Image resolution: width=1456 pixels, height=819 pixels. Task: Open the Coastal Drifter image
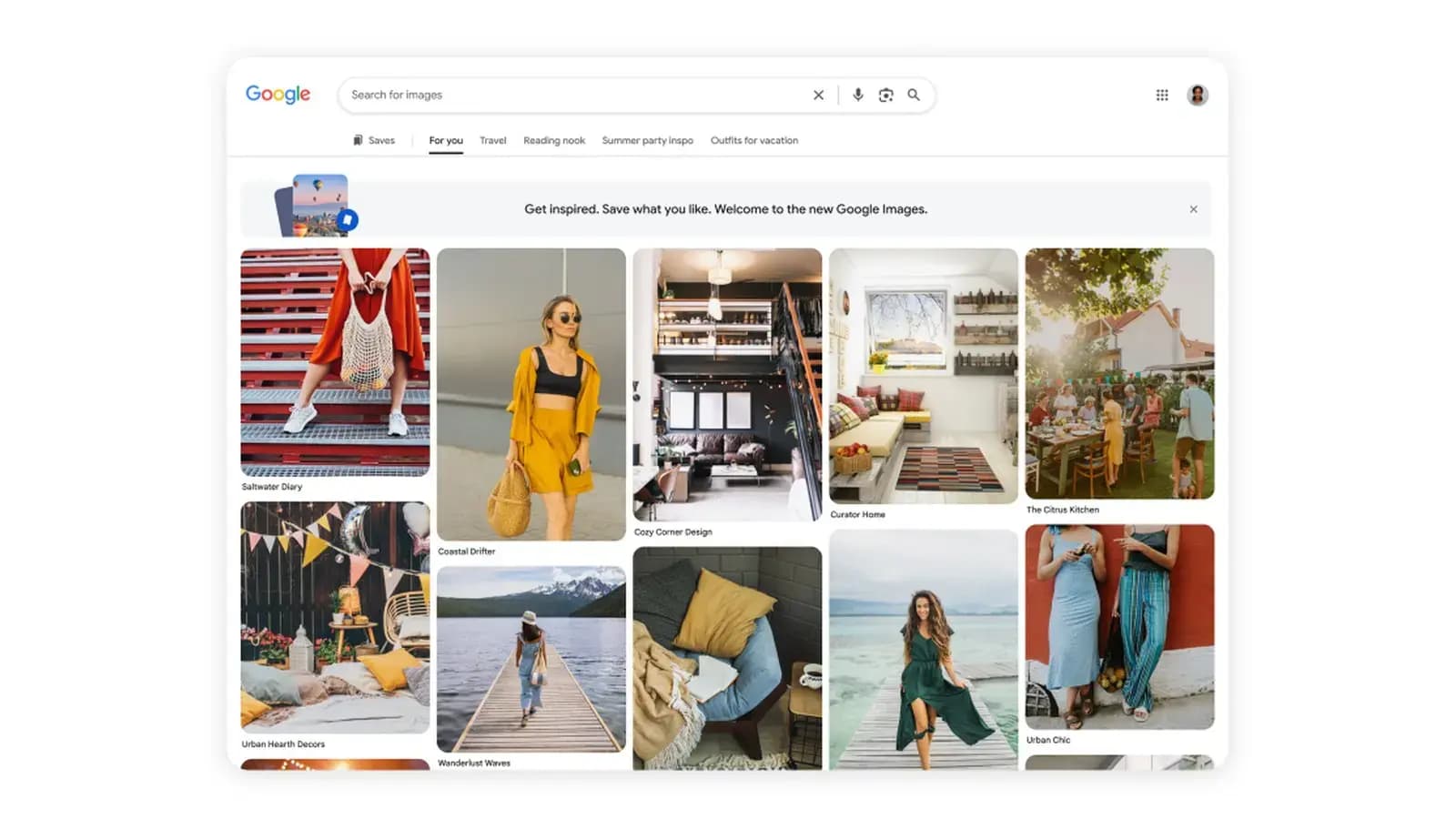click(531, 394)
